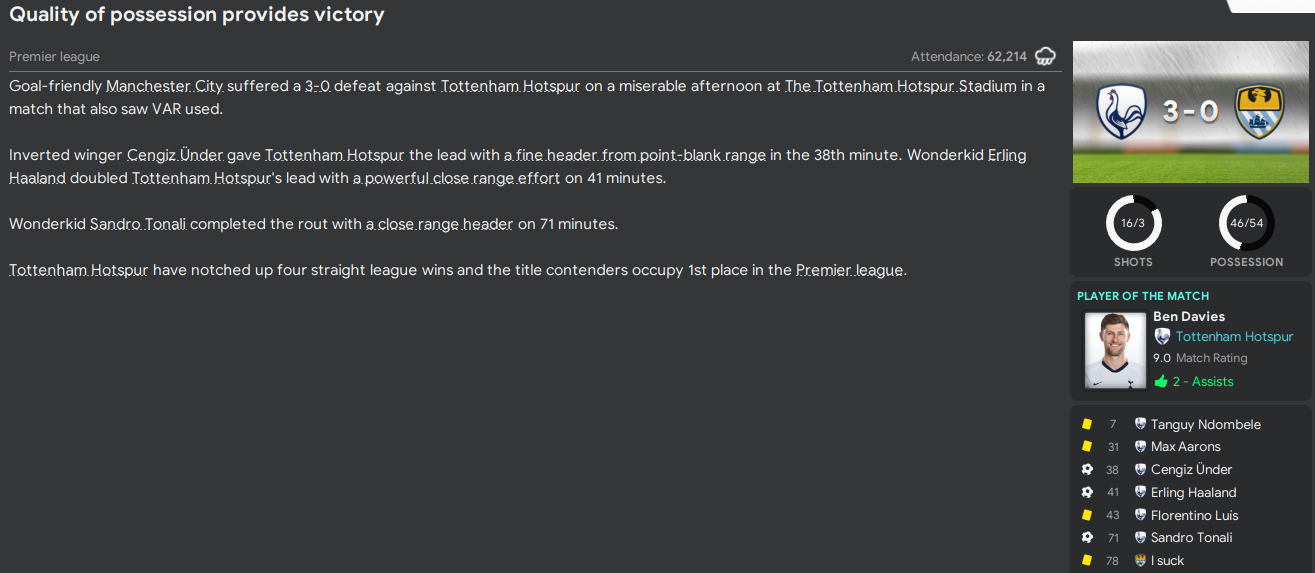Open Ben Davies' player photo
Image resolution: width=1315 pixels, height=573 pixels.
(1116, 350)
